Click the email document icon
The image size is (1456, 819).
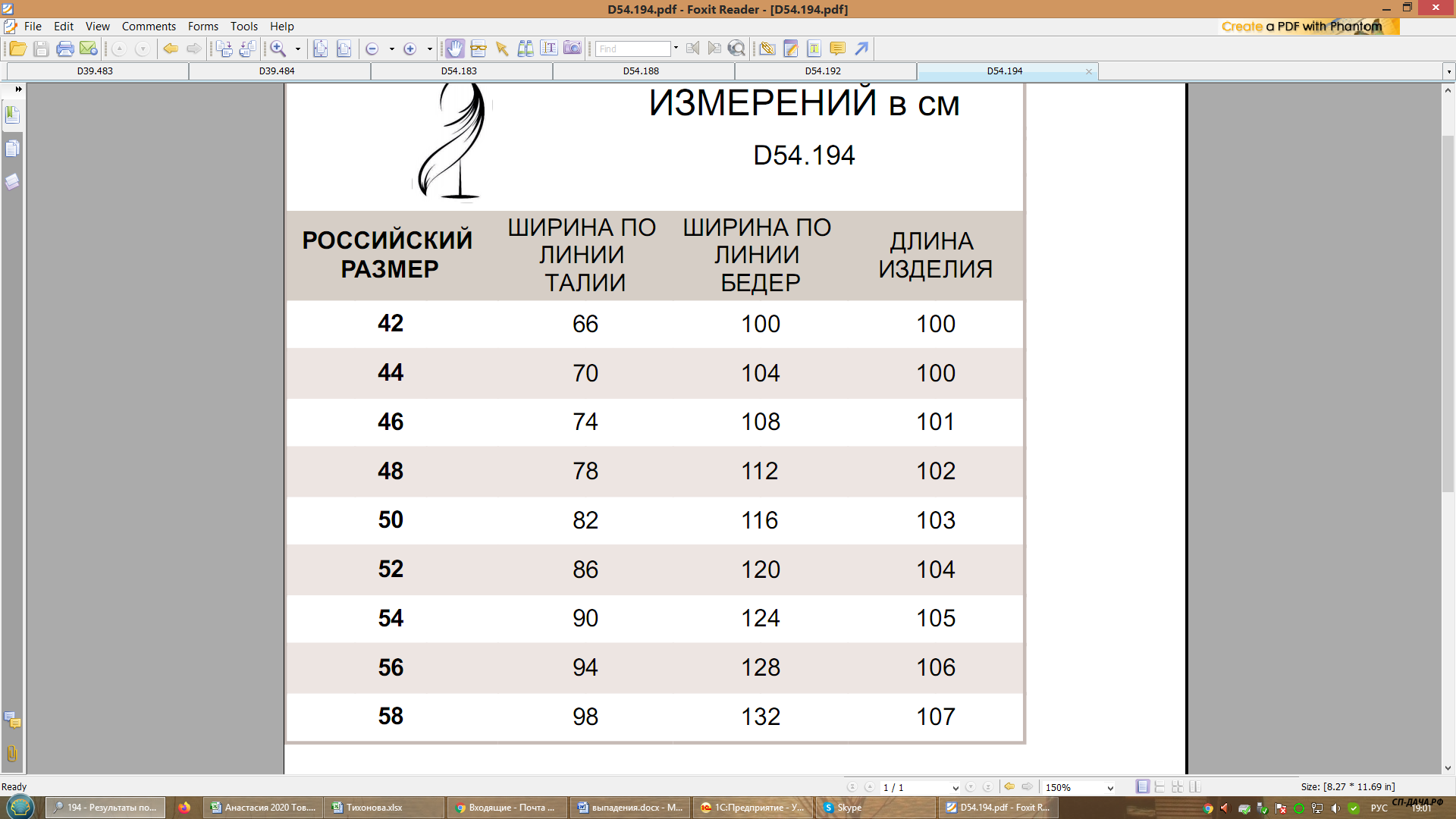pos(89,49)
